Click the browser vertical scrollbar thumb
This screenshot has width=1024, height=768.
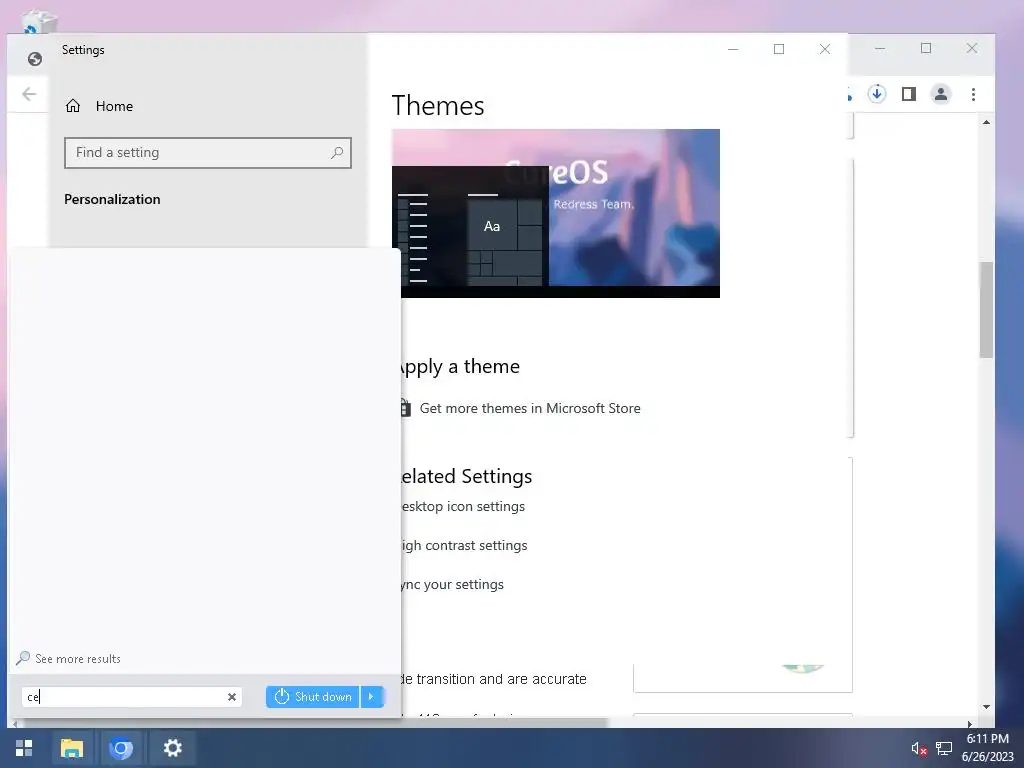click(986, 310)
